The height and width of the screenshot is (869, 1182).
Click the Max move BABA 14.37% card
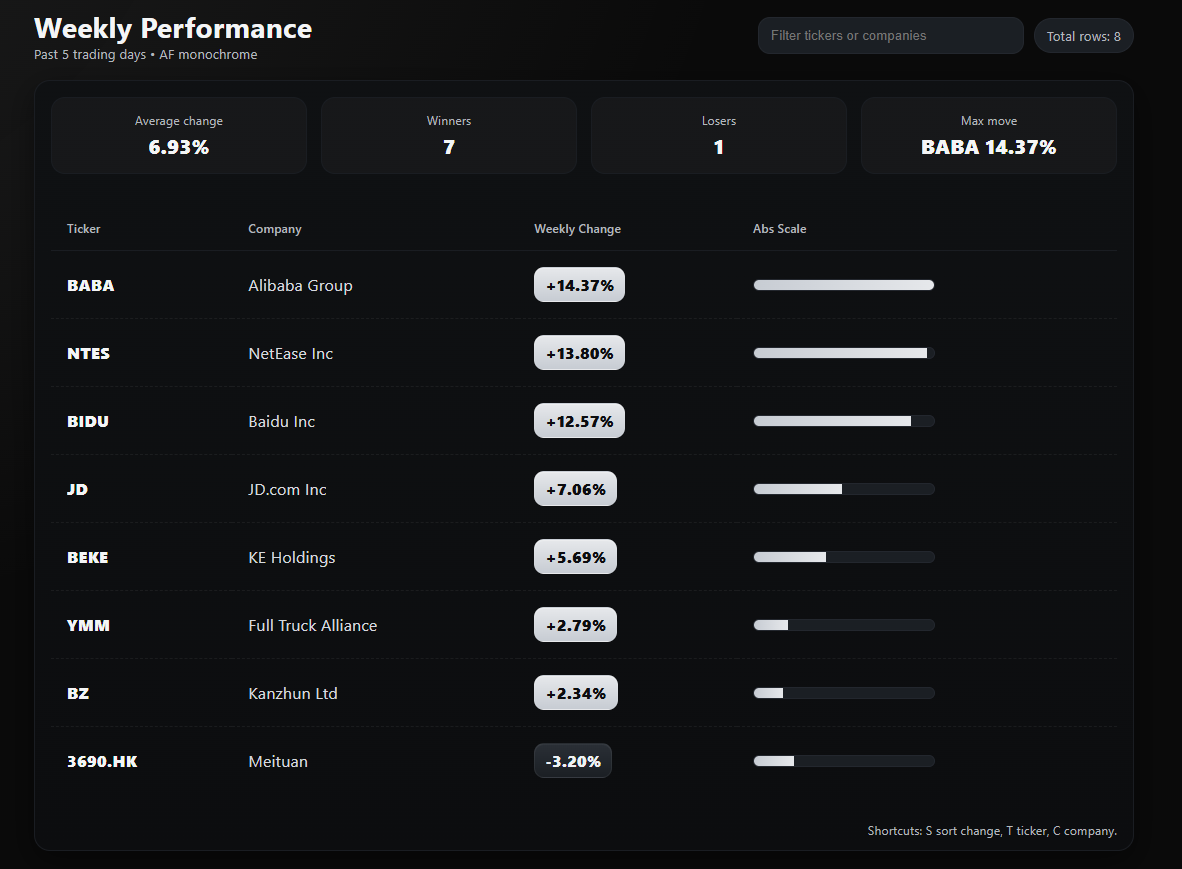pos(989,136)
